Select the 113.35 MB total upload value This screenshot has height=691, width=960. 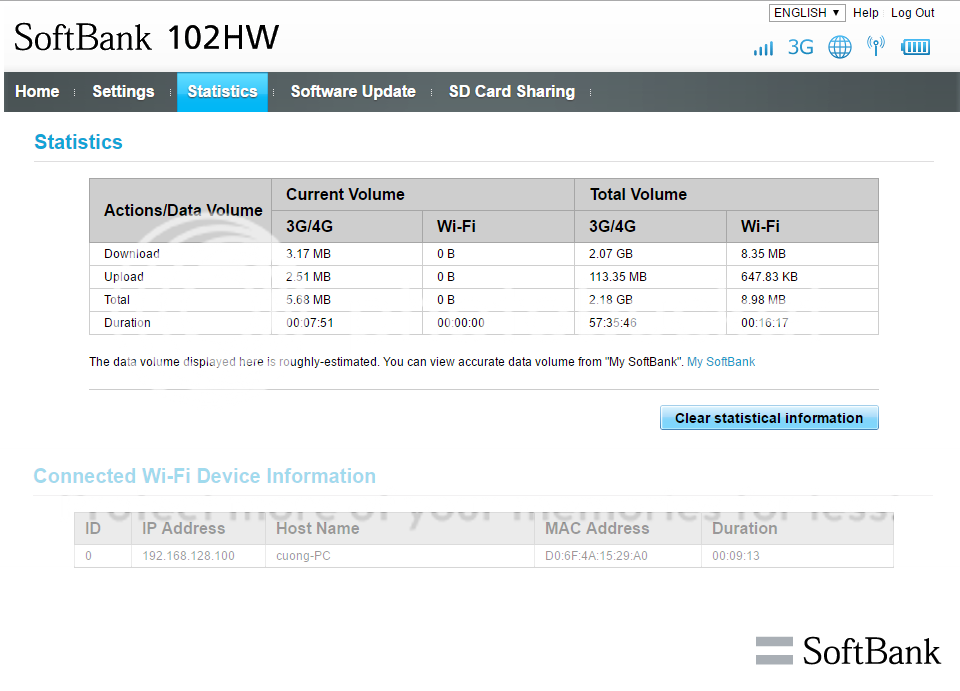click(618, 277)
